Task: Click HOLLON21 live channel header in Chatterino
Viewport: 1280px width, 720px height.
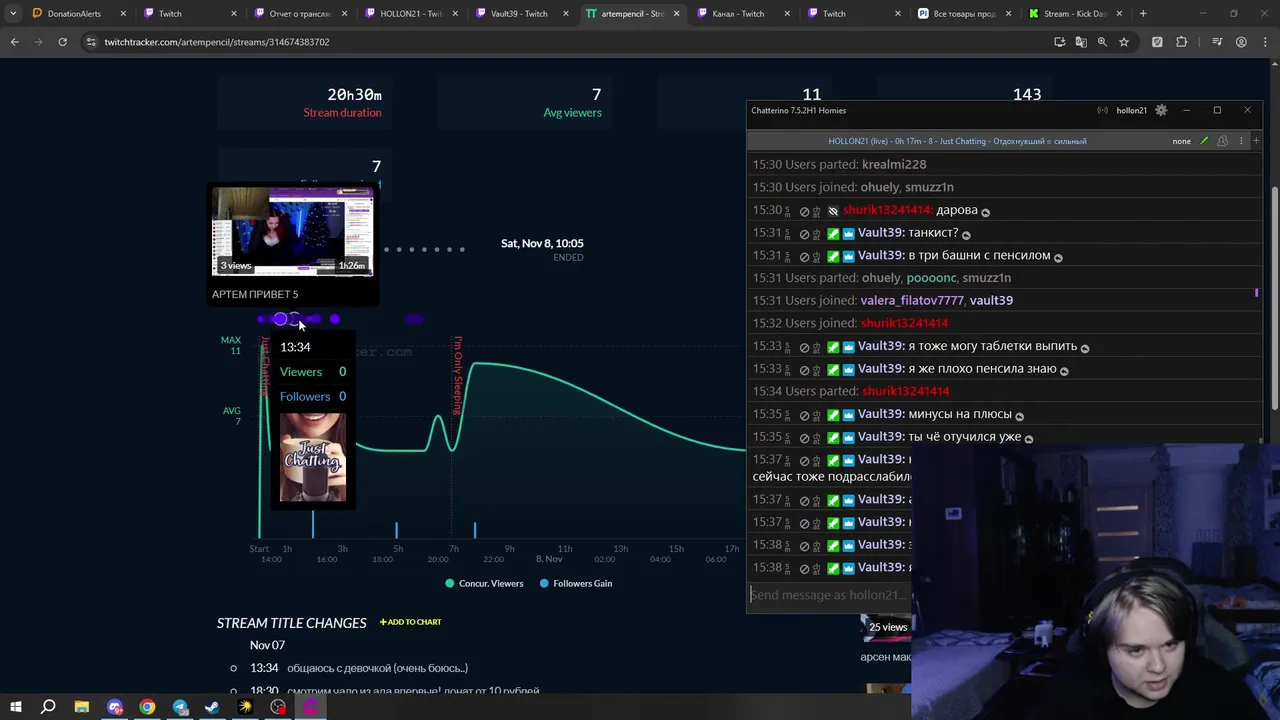Action: [x=957, y=141]
